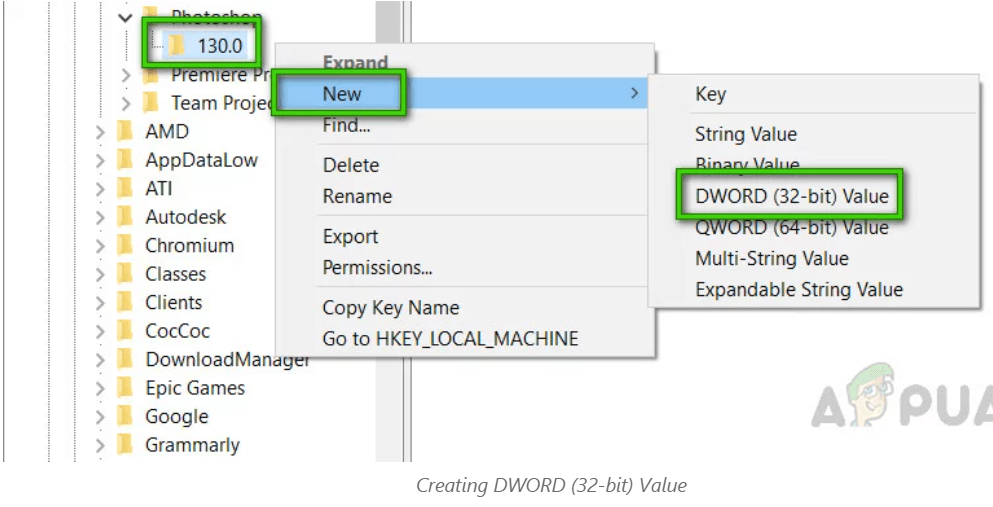Select the DownloadManager key label
This screenshot has height=507, width=993.
click(227, 360)
